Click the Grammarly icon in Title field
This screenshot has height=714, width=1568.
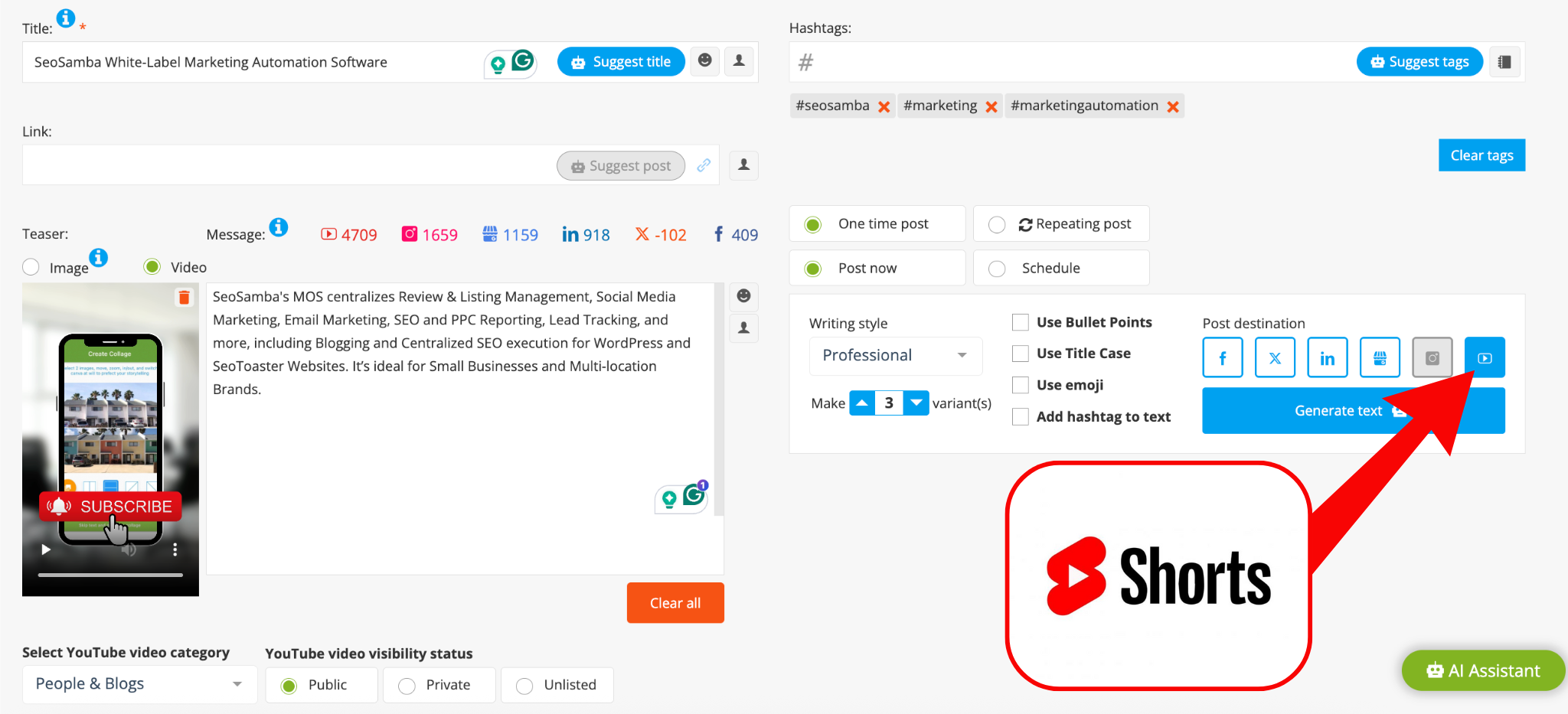(x=523, y=60)
